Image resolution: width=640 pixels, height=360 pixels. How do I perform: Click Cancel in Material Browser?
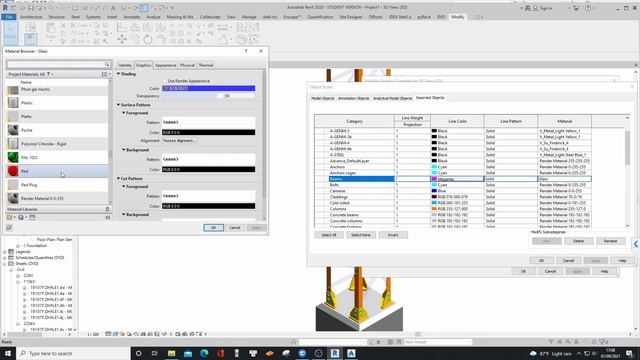tap(235, 228)
